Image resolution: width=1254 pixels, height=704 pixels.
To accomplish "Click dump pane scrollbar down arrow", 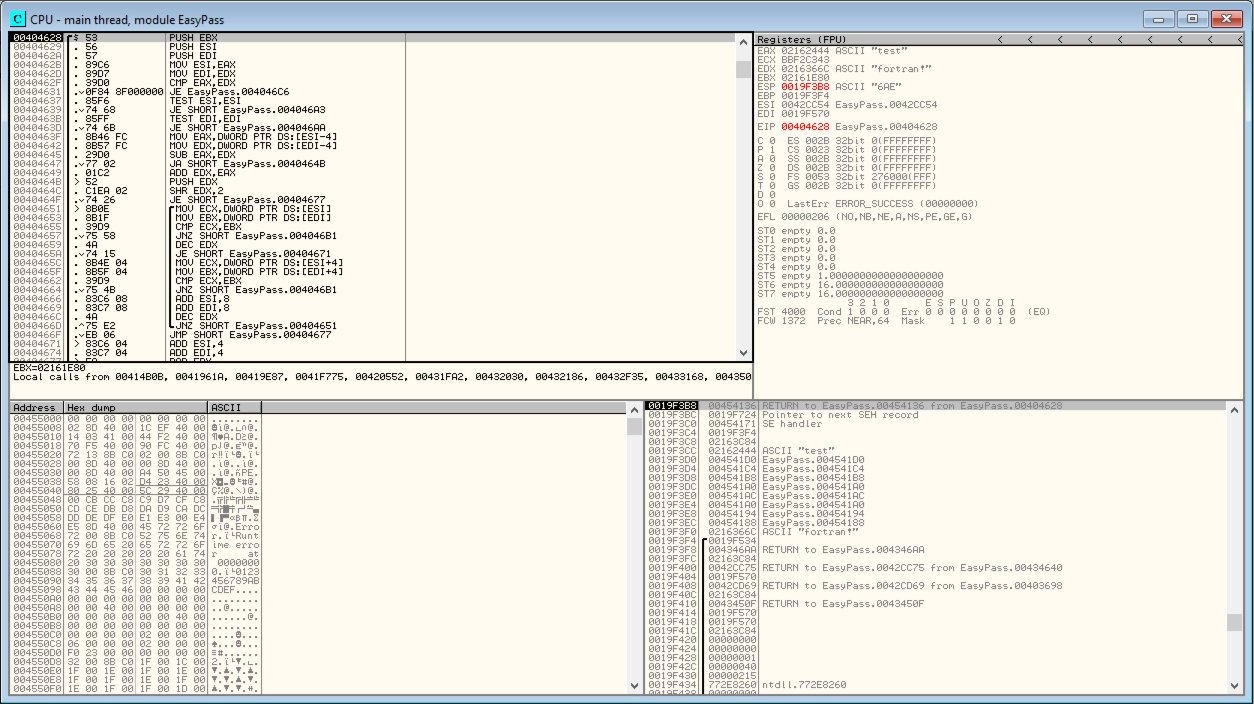I will [x=634, y=686].
